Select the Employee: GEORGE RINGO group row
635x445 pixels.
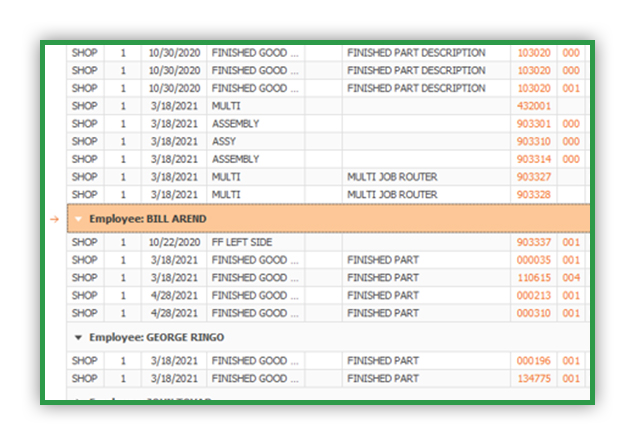point(328,337)
